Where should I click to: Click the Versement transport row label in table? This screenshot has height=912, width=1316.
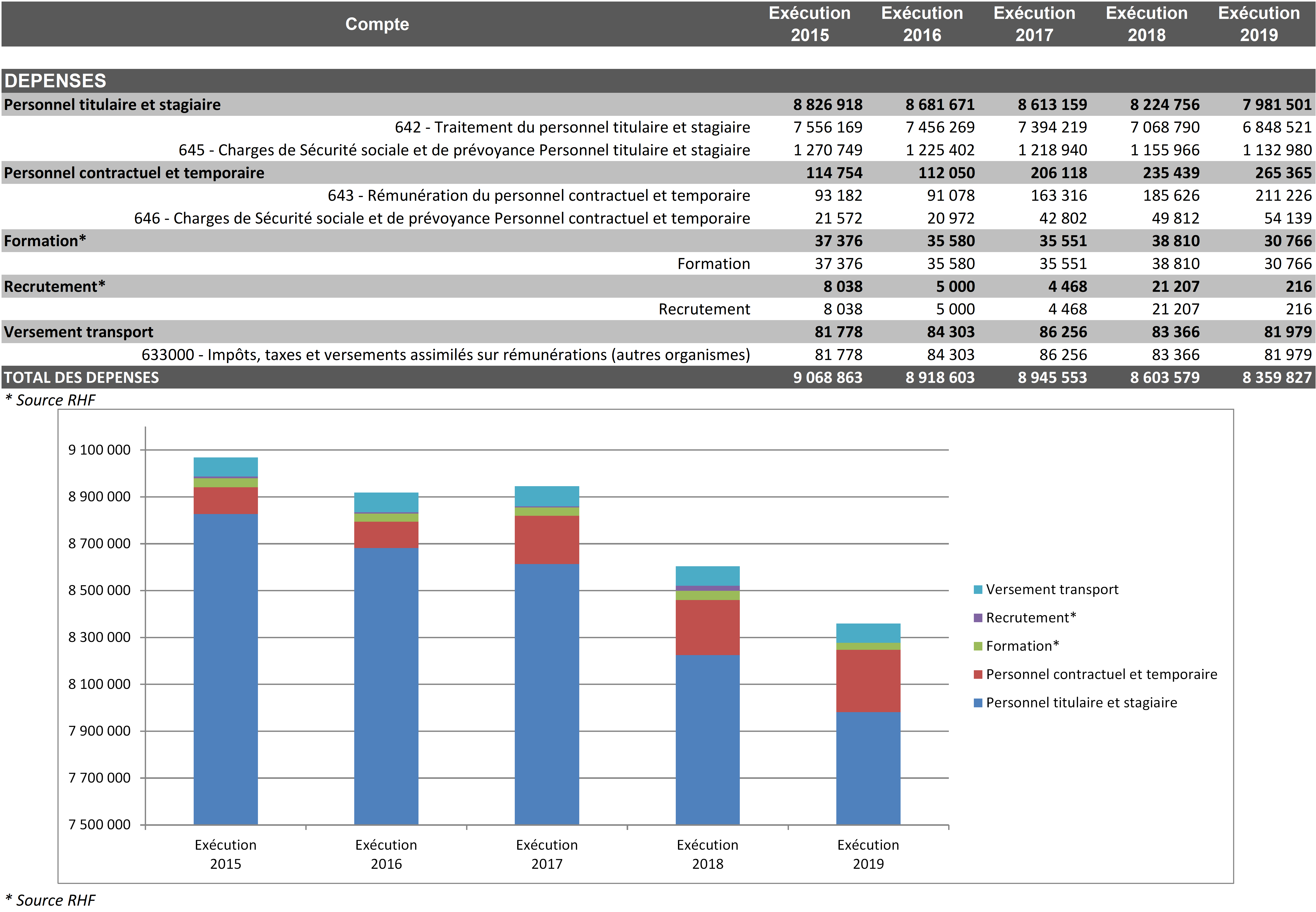click(78, 332)
